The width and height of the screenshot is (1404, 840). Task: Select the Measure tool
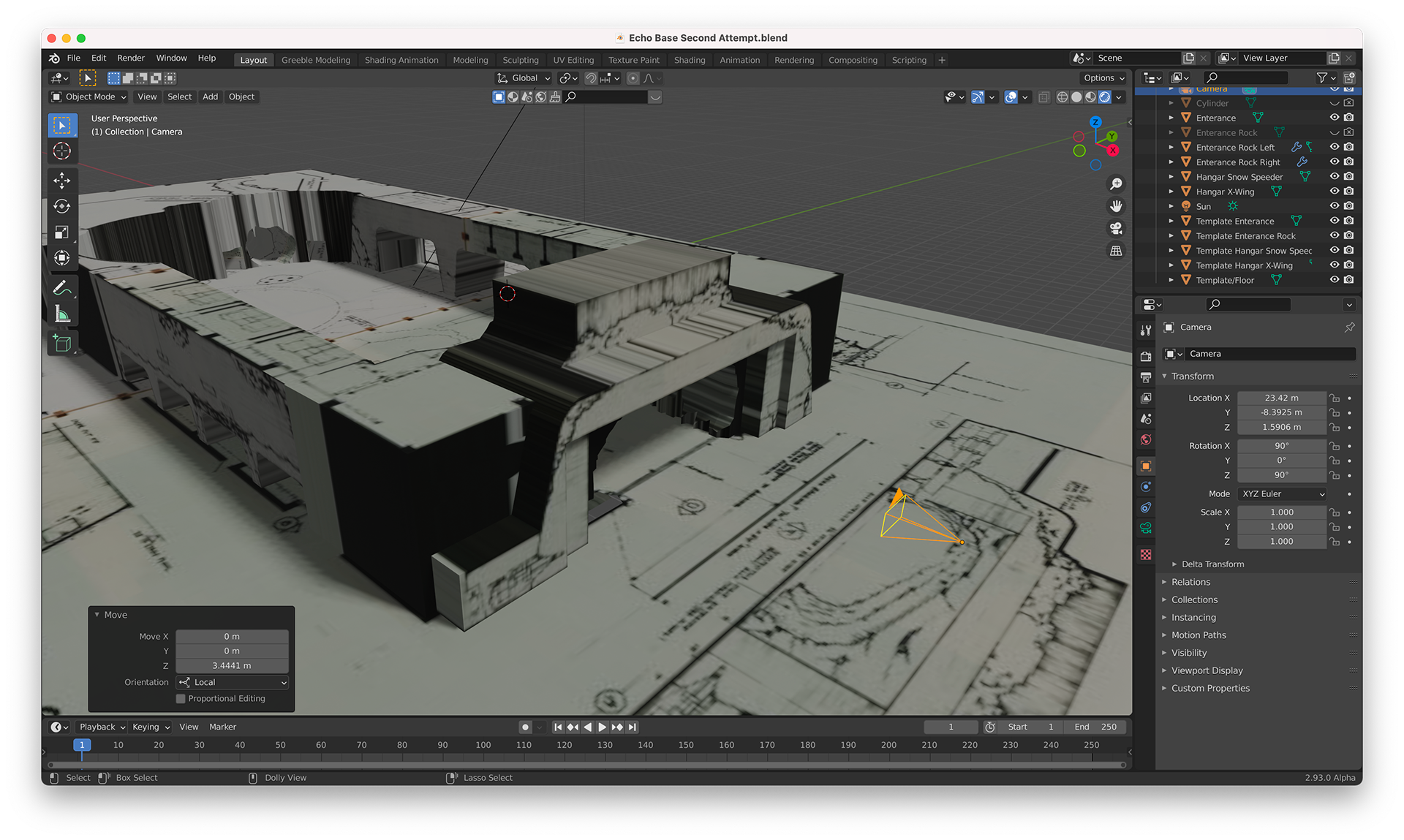(62, 314)
